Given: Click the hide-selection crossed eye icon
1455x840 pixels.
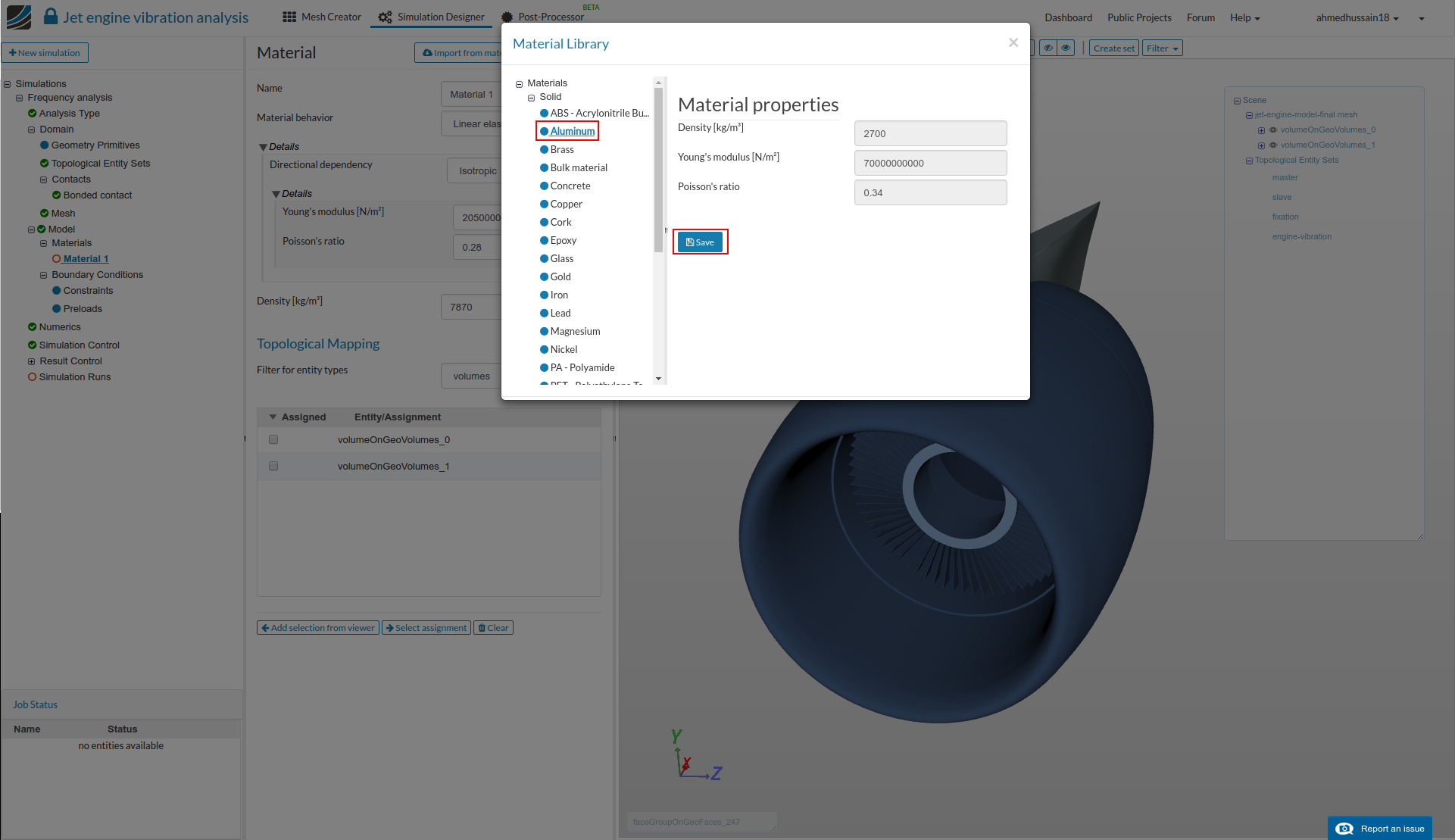Looking at the screenshot, I should [x=1048, y=48].
